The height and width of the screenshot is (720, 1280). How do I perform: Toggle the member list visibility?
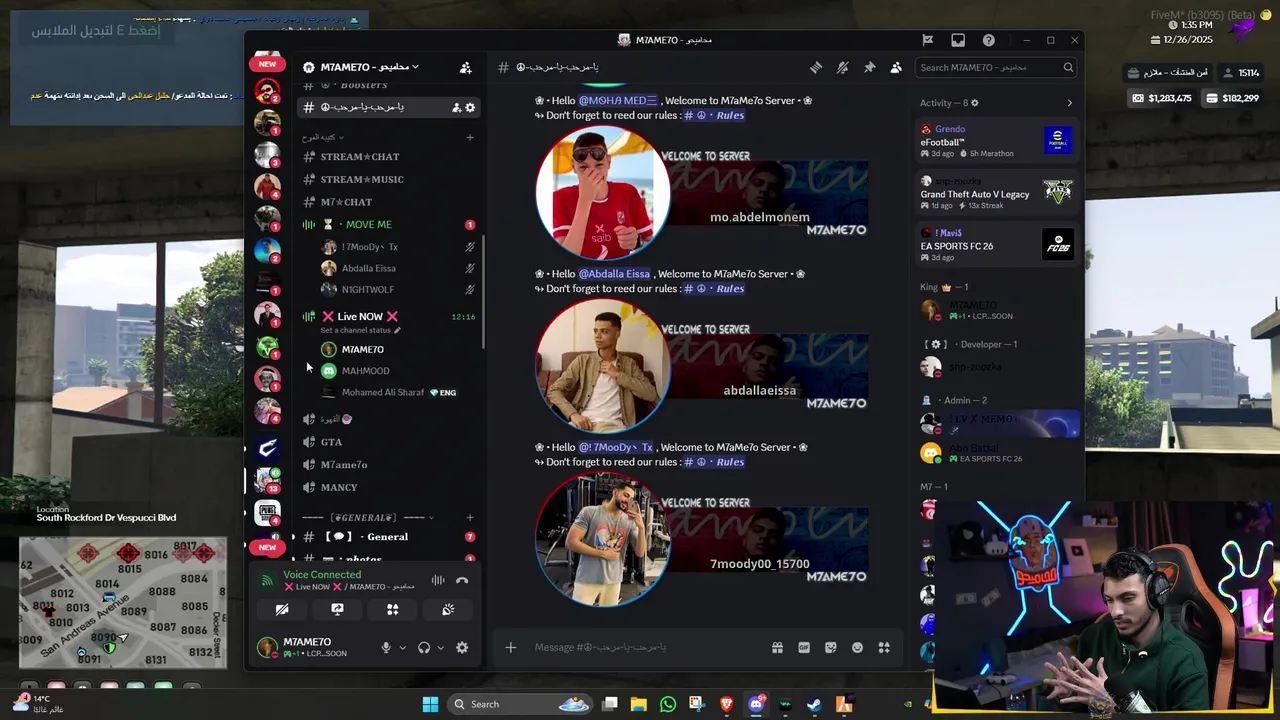coord(896,67)
